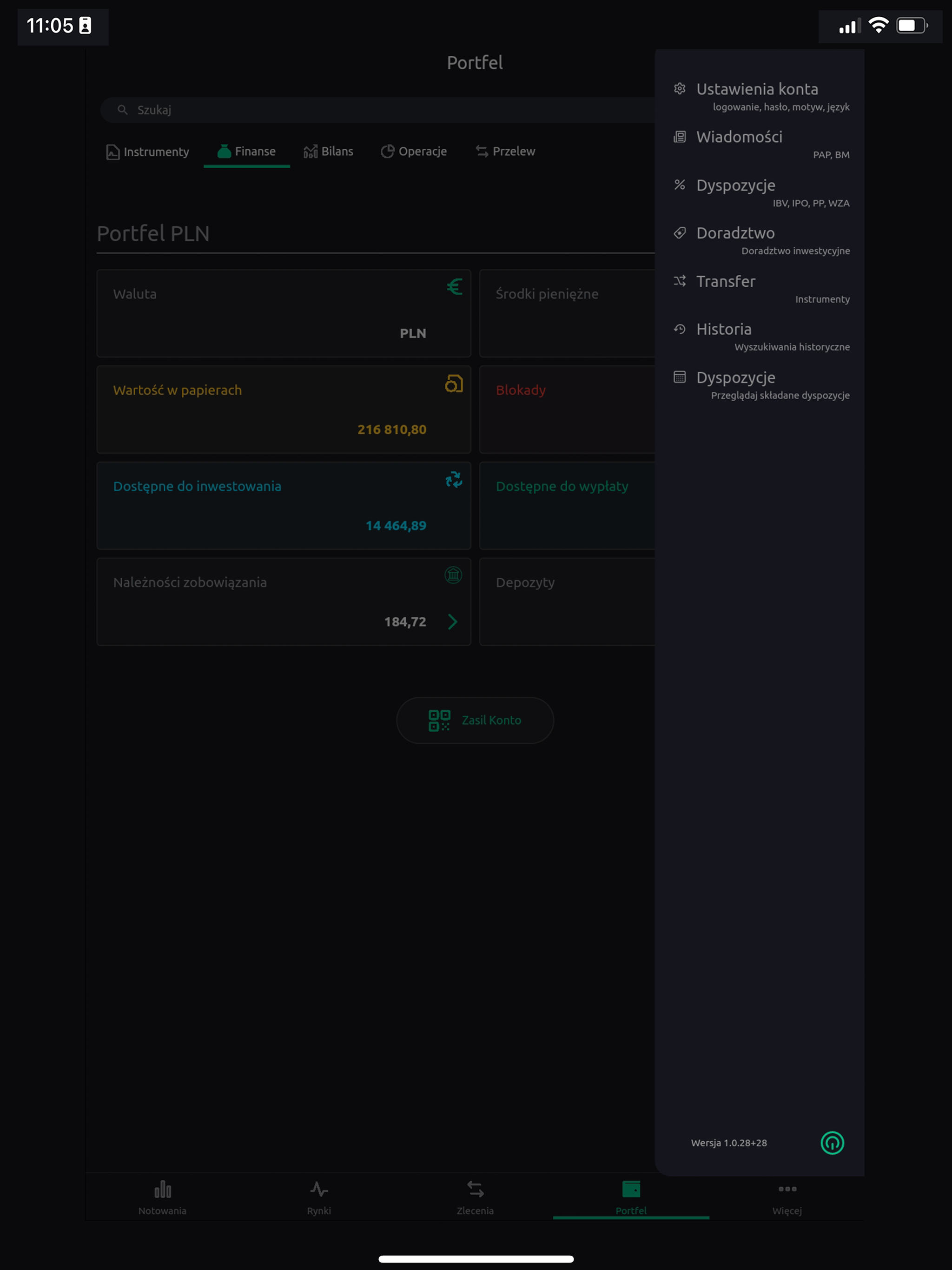
Task: Tap the Więcej label in bottom bar
Action: tap(787, 1211)
